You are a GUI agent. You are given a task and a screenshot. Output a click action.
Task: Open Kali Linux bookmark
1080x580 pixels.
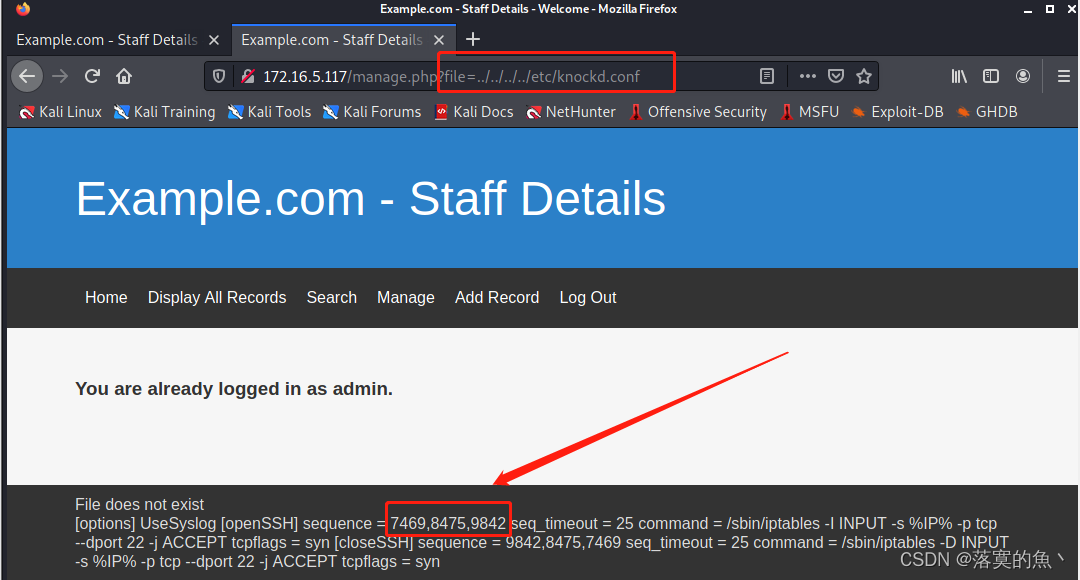(x=60, y=112)
